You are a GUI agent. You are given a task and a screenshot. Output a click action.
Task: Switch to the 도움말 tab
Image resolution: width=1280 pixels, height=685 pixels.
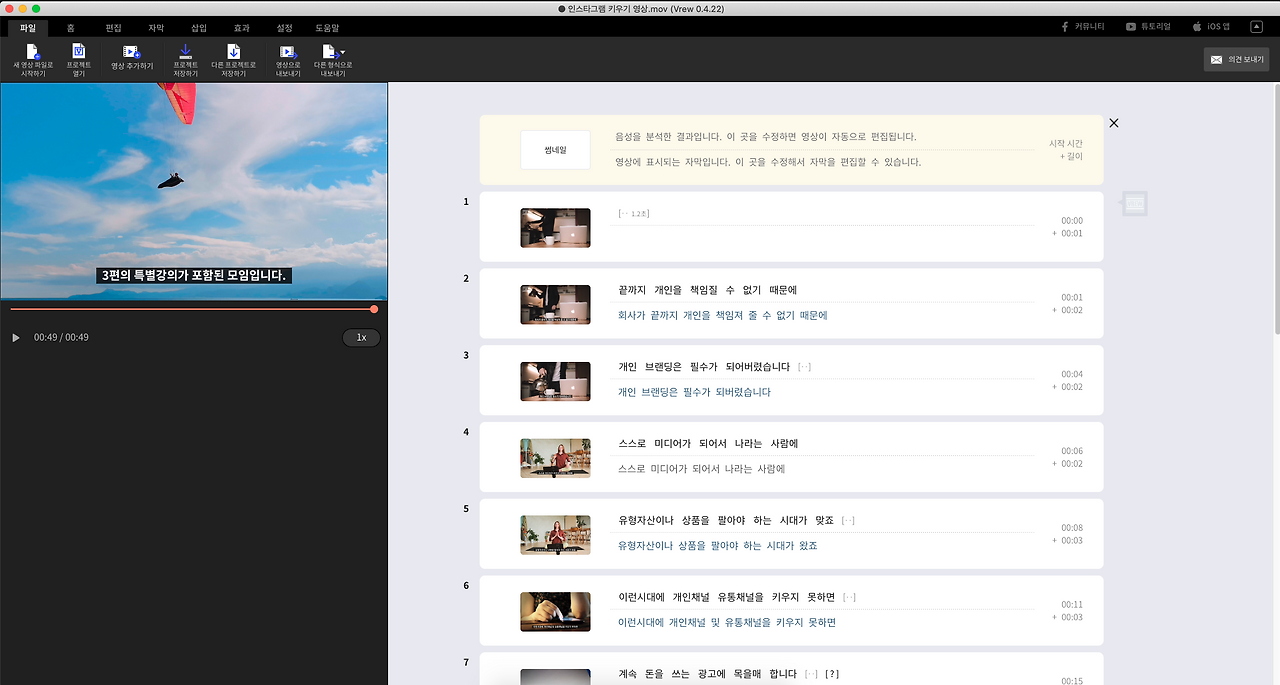pyautogui.click(x=327, y=28)
